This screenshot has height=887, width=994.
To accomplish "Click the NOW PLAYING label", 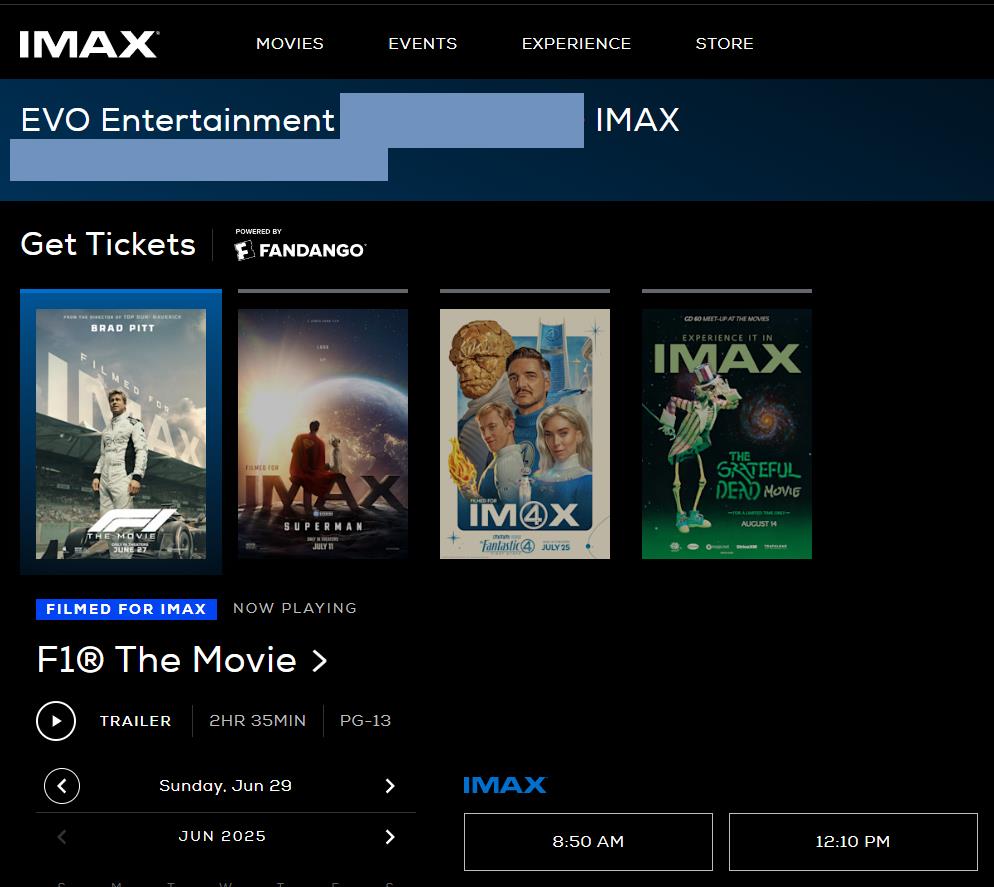I will 295,608.
